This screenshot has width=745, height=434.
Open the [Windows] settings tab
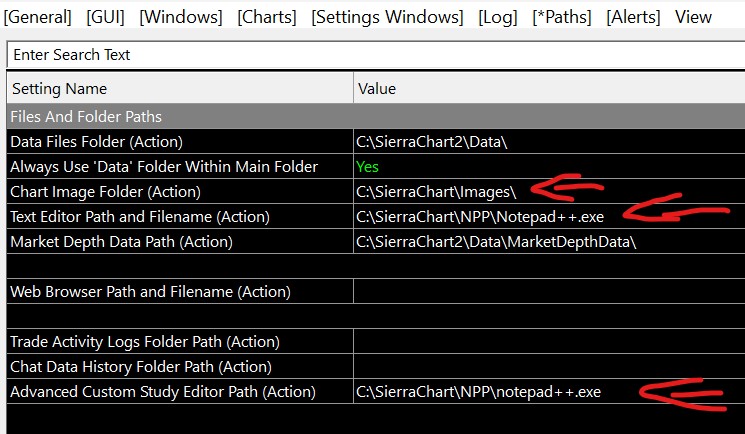[x=181, y=17]
